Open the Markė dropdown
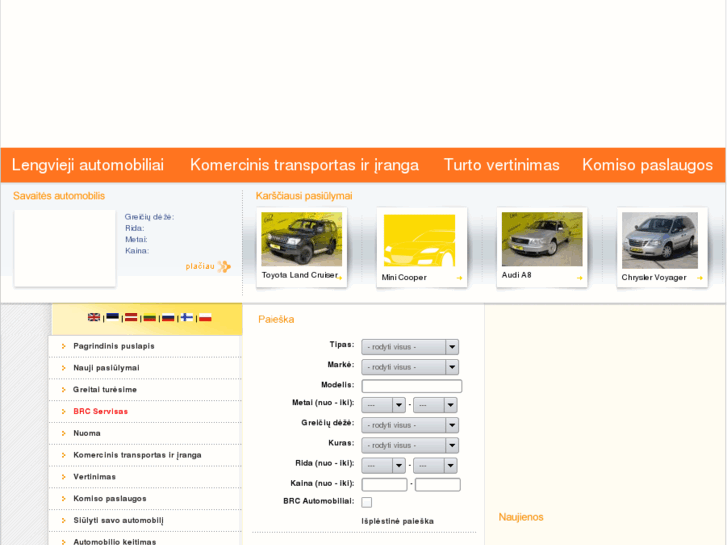This screenshot has height=545, width=727. [410, 367]
